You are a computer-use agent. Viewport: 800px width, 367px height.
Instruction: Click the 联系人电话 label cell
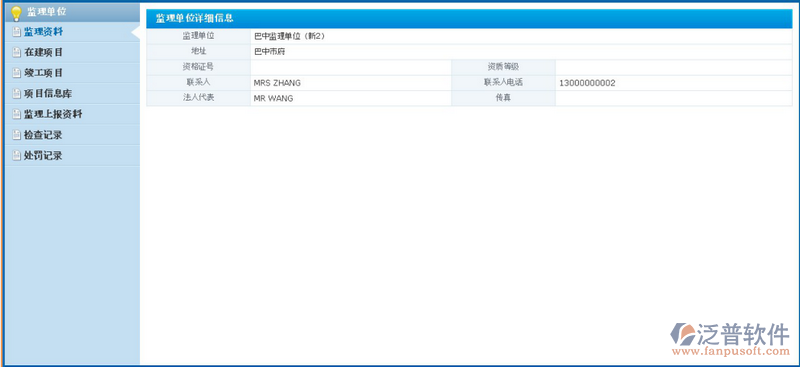503,83
